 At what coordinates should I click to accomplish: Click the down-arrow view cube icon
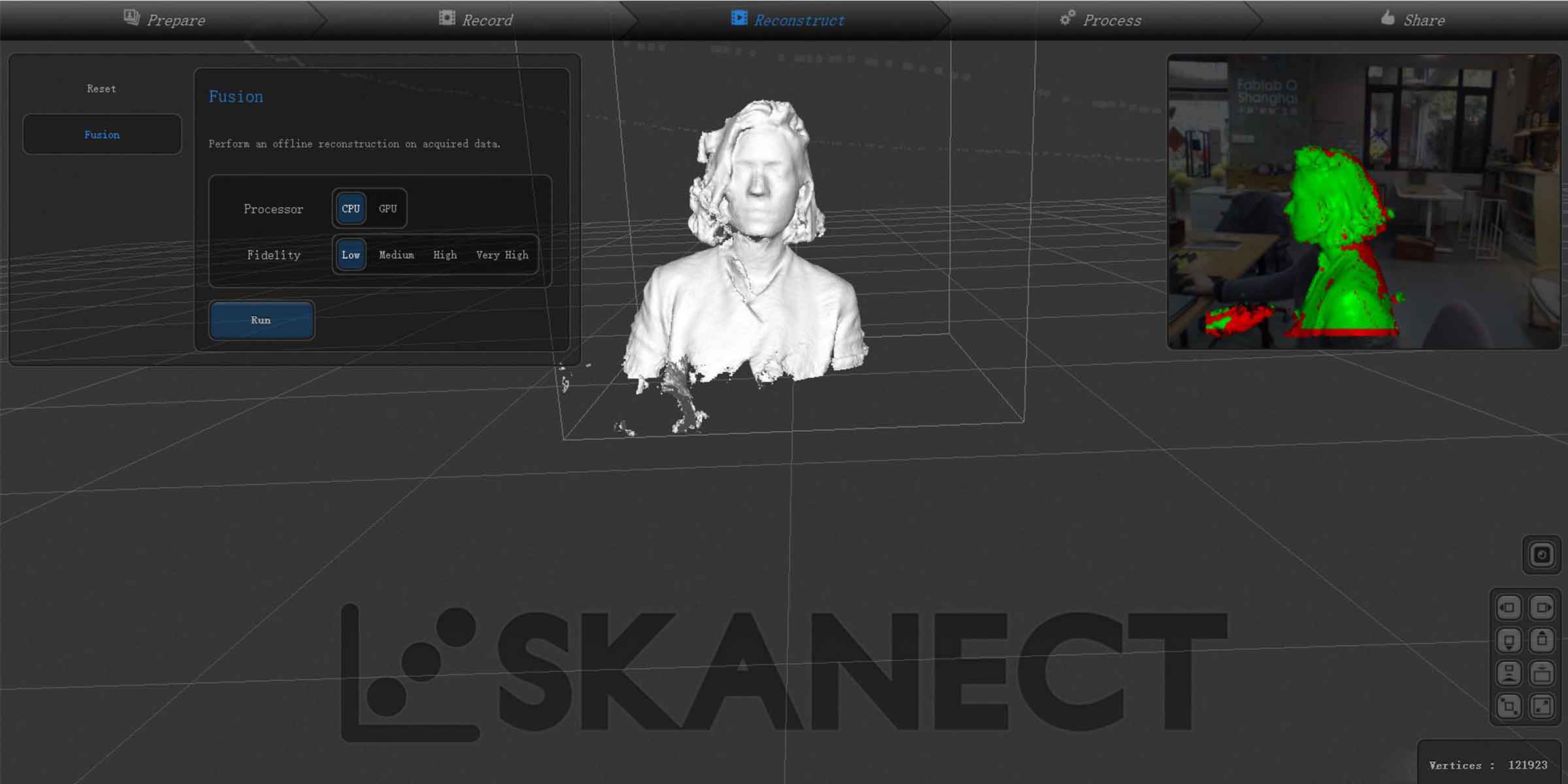tap(1509, 640)
